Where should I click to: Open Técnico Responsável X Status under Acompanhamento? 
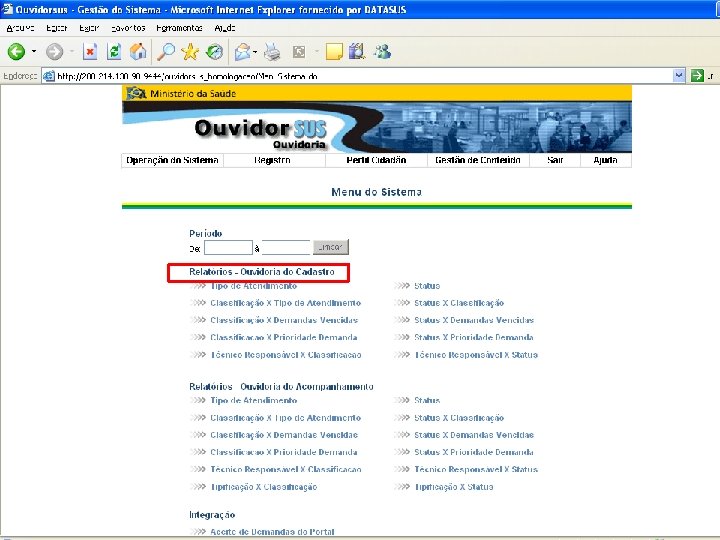[x=476, y=469]
